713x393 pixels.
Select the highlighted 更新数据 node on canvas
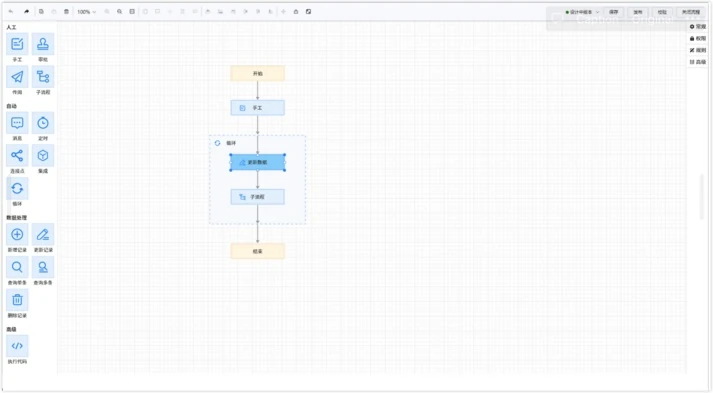pos(258,162)
